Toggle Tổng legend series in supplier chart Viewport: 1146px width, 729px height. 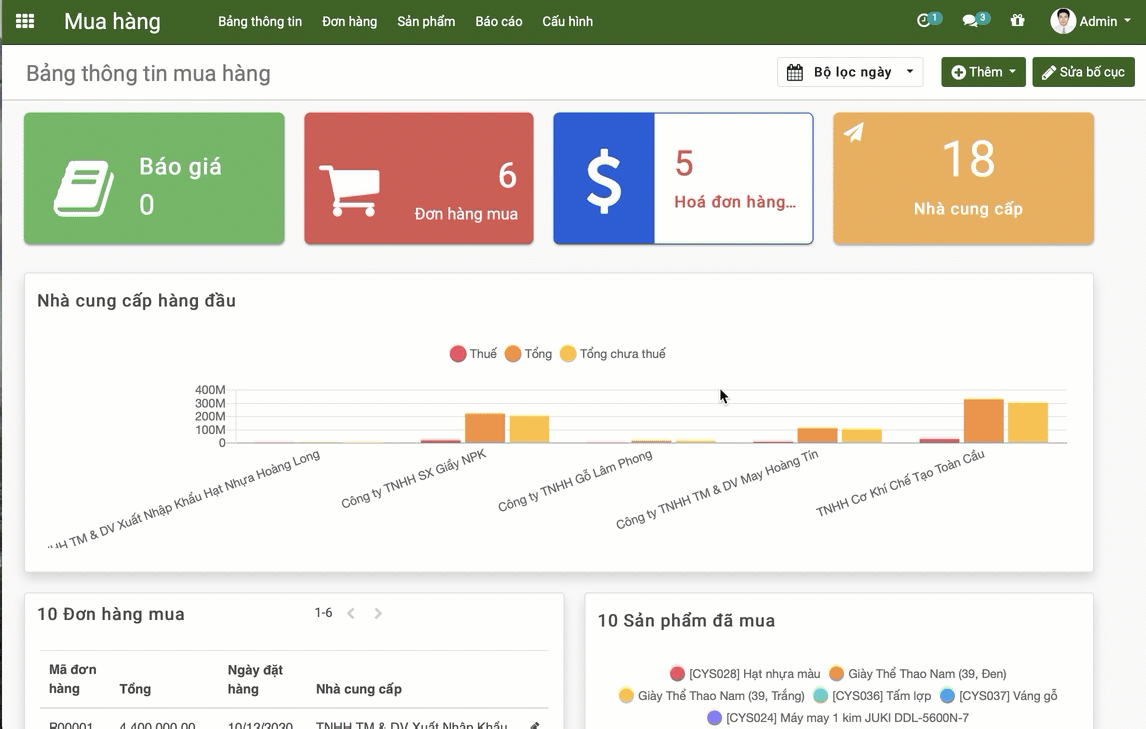point(528,354)
